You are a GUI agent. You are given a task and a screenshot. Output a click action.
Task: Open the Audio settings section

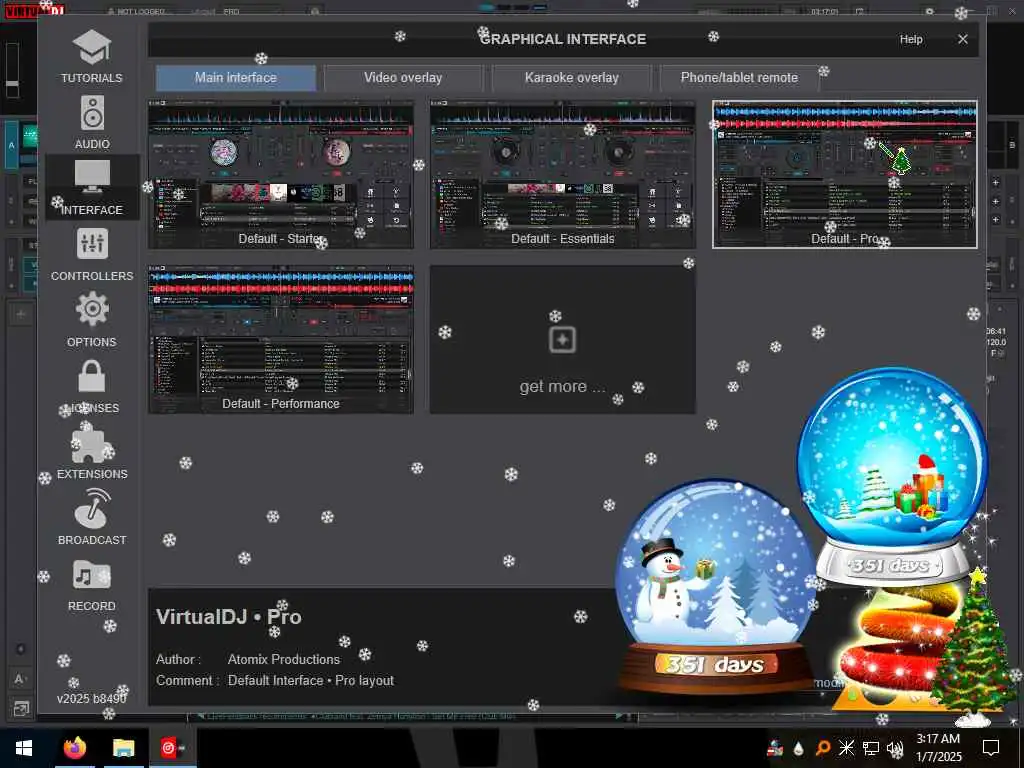[91, 122]
